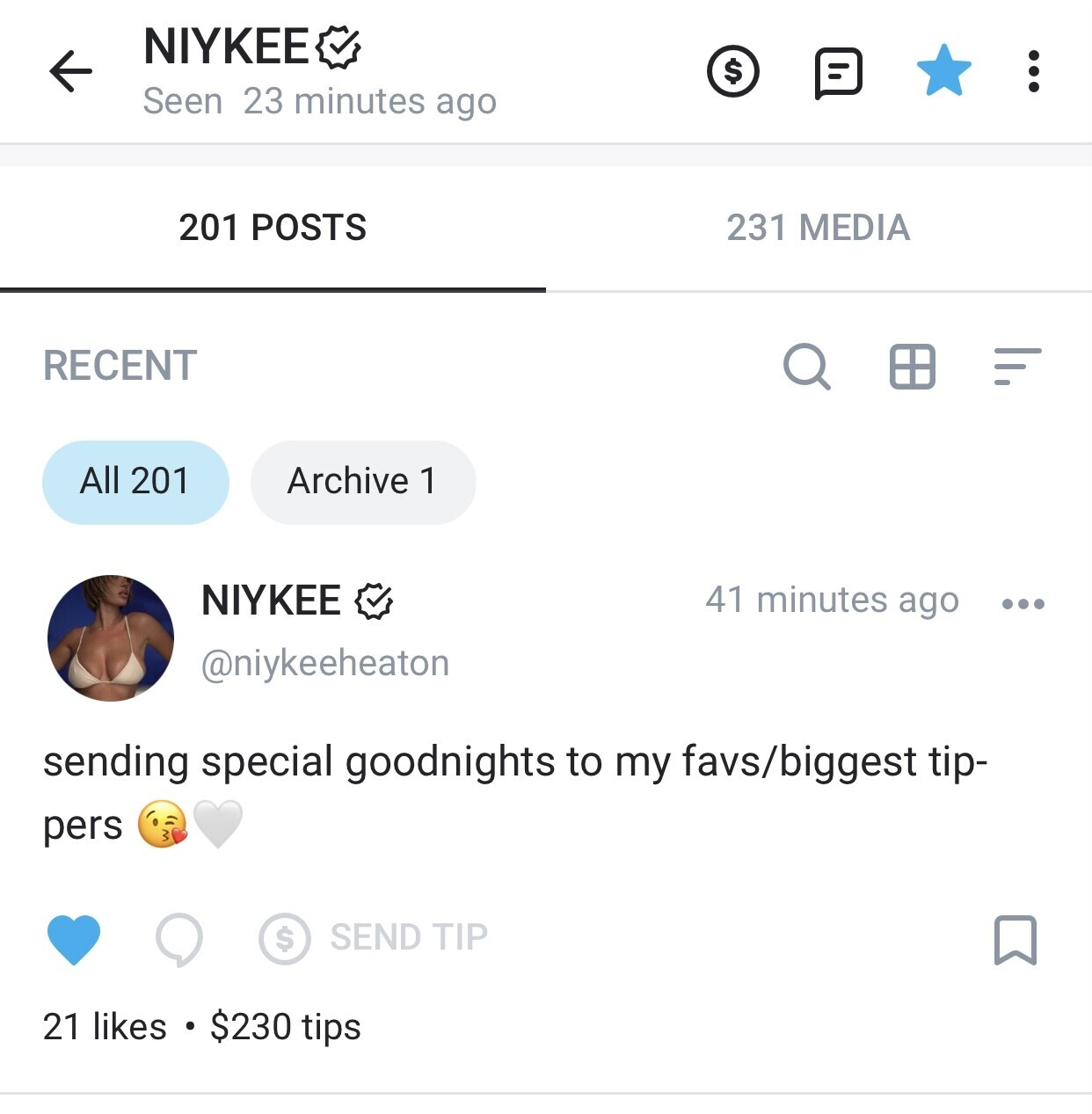Search posts with the magnifier icon

coord(806,366)
